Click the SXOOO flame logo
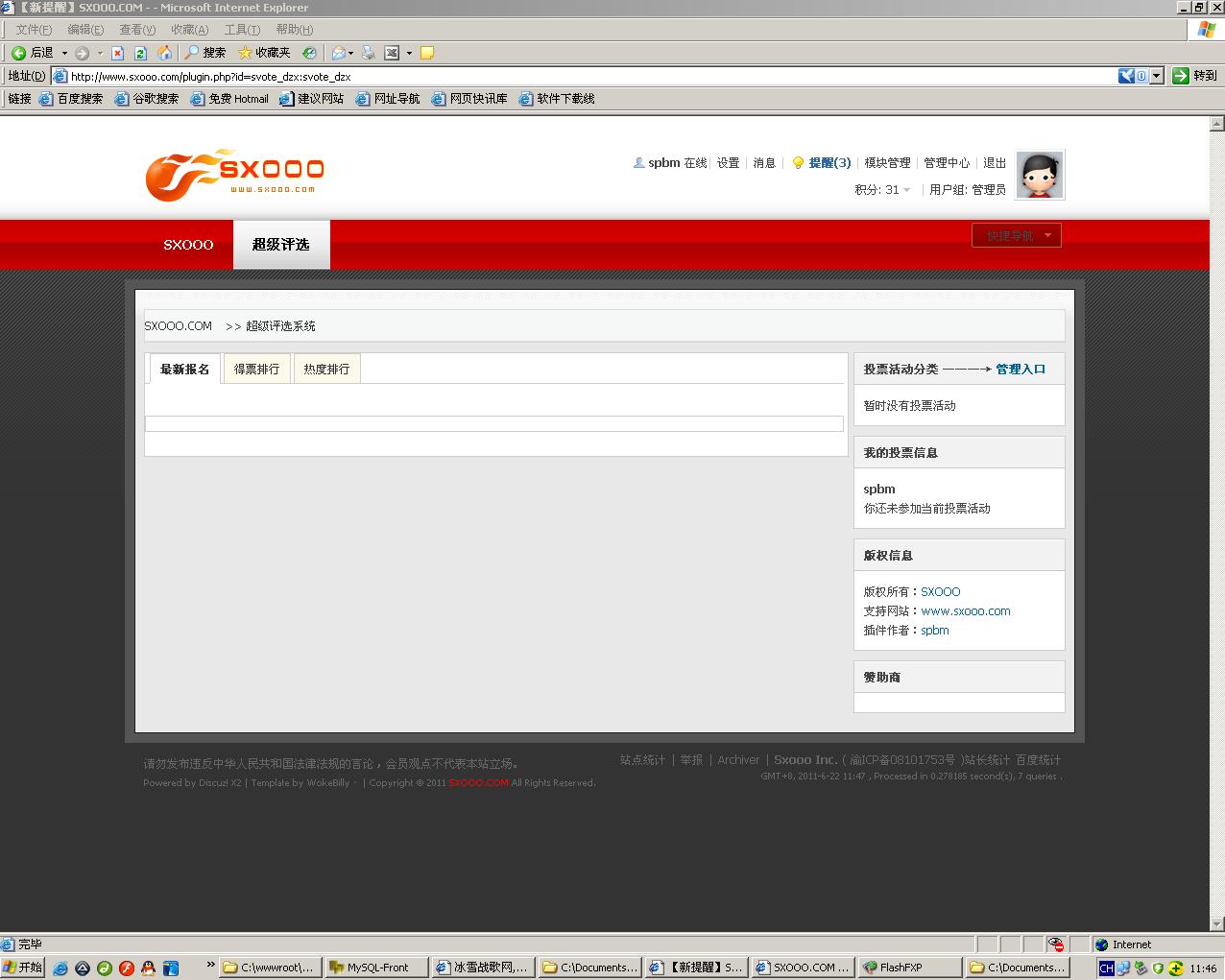The height and width of the screenshot is (980, 1225). click(234, 175)
